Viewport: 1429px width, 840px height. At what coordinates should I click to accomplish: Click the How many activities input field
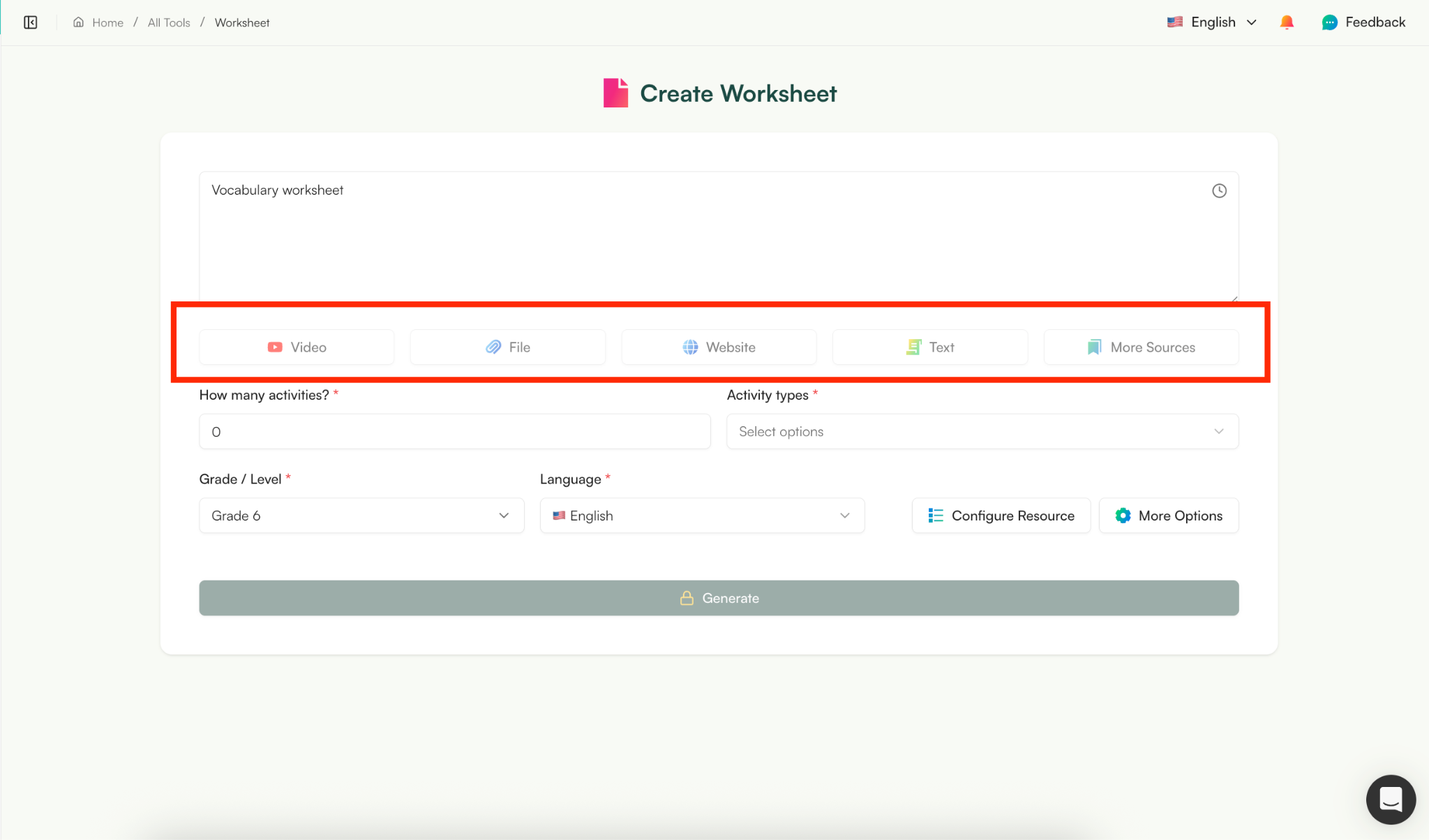(454, 431)
